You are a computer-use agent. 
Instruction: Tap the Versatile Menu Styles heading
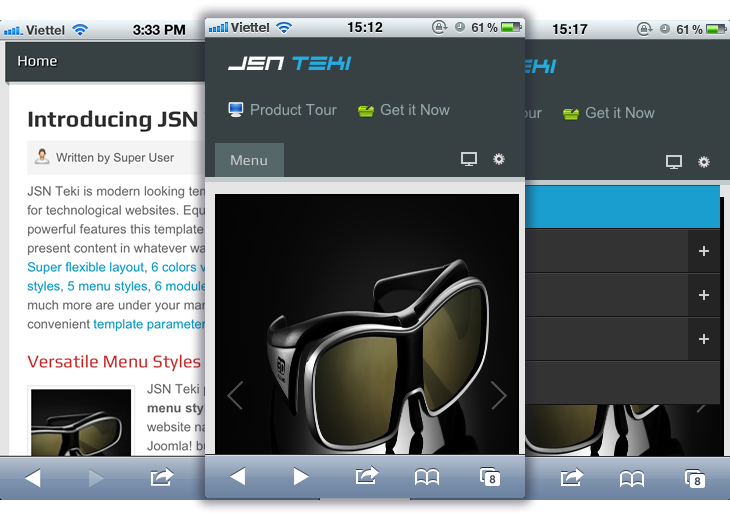[114, 362]
